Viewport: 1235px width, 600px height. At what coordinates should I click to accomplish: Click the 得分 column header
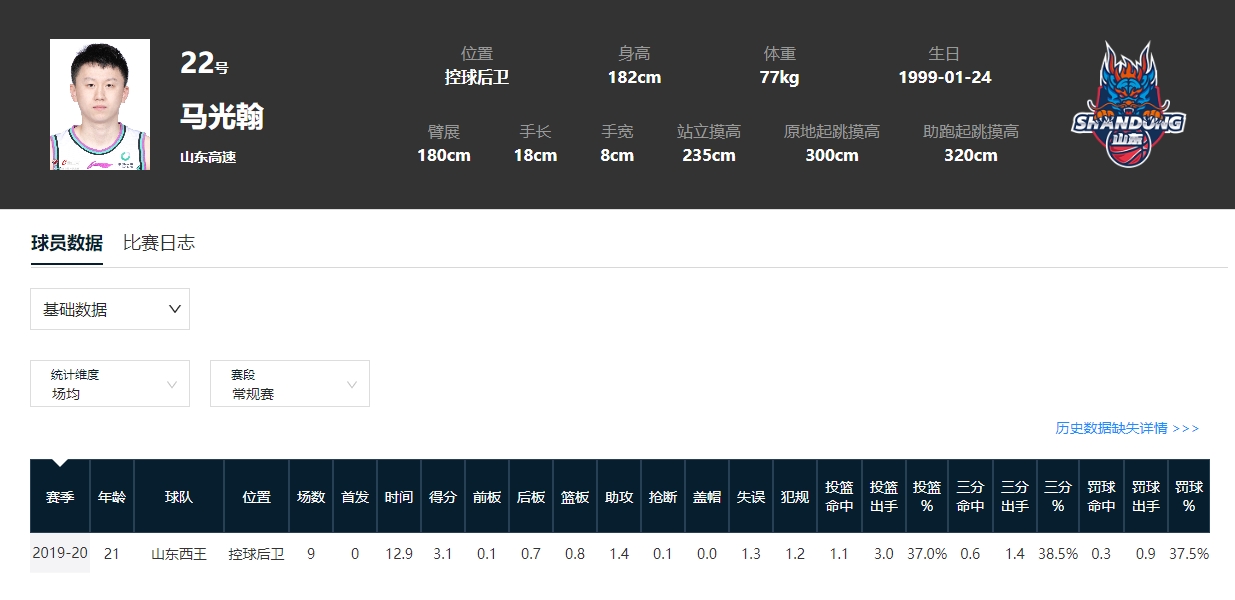click(x=443, y=496)
